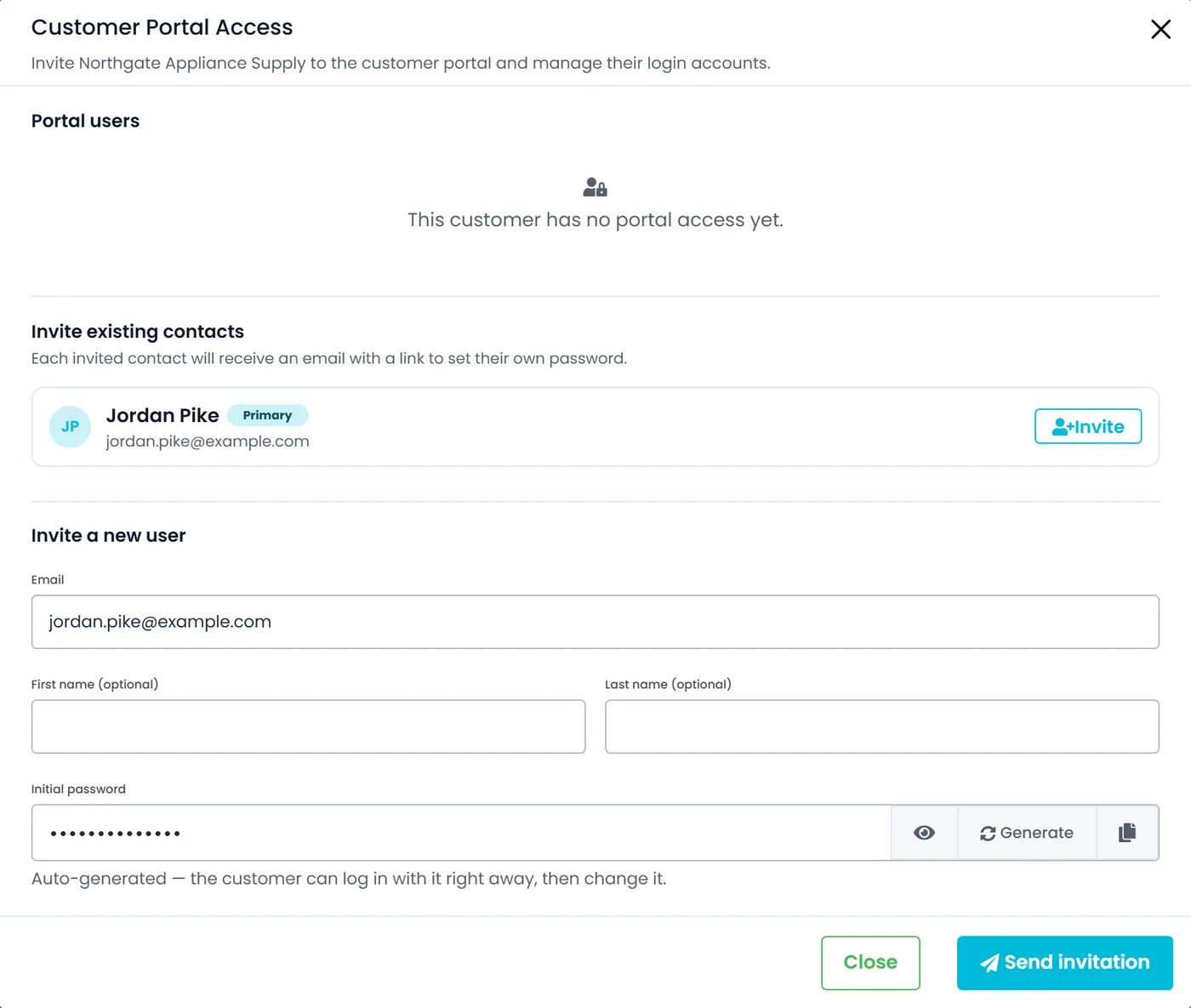
Task: Show the initial password with eye icon
Action: 924,833
